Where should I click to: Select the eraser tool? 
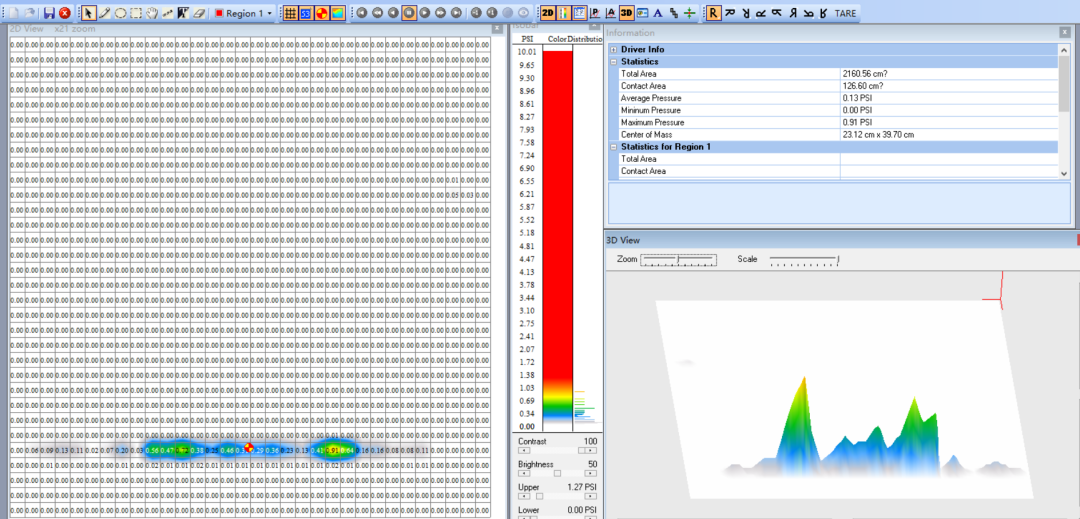point(199,13)
